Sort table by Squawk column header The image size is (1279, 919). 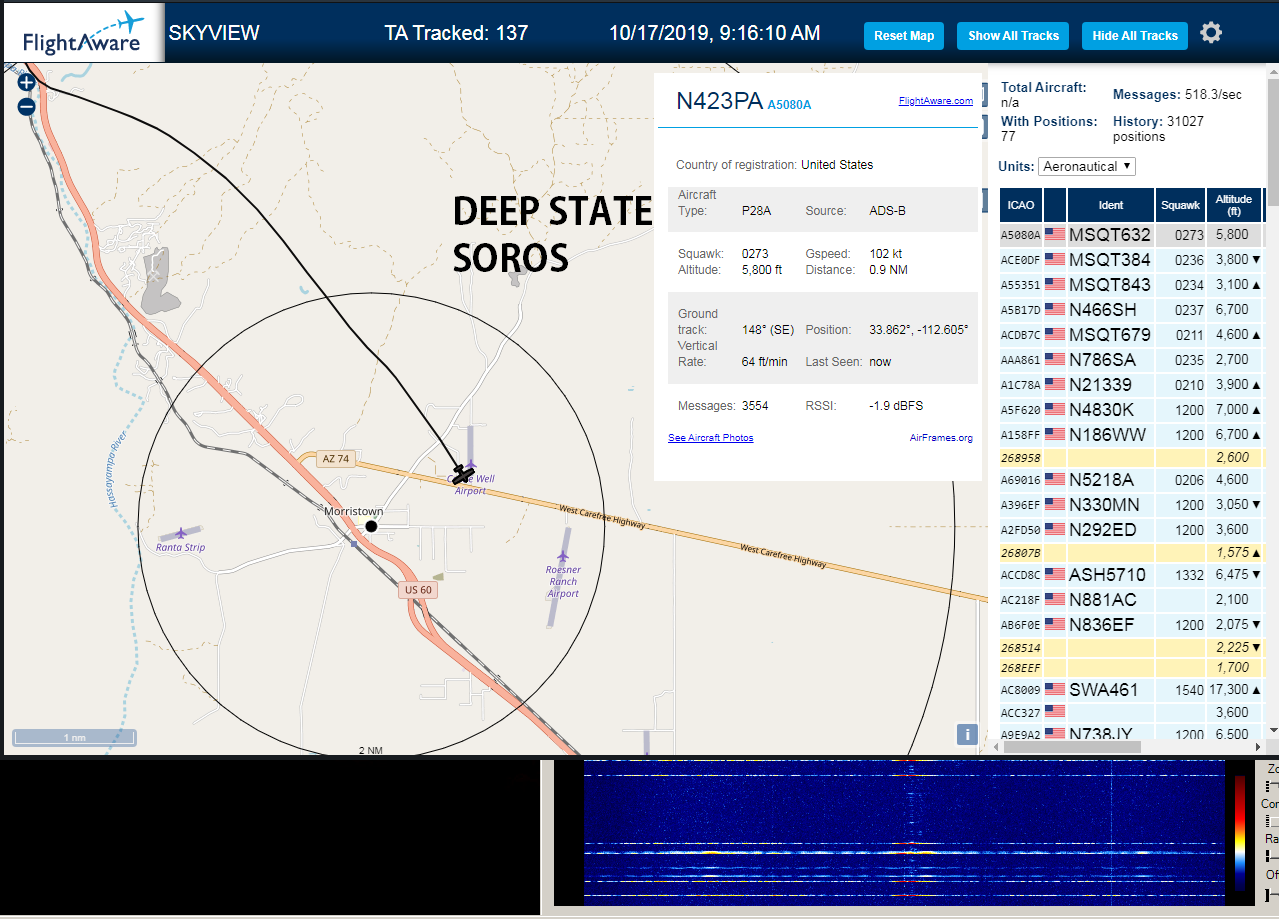[x=1180, y=205]
